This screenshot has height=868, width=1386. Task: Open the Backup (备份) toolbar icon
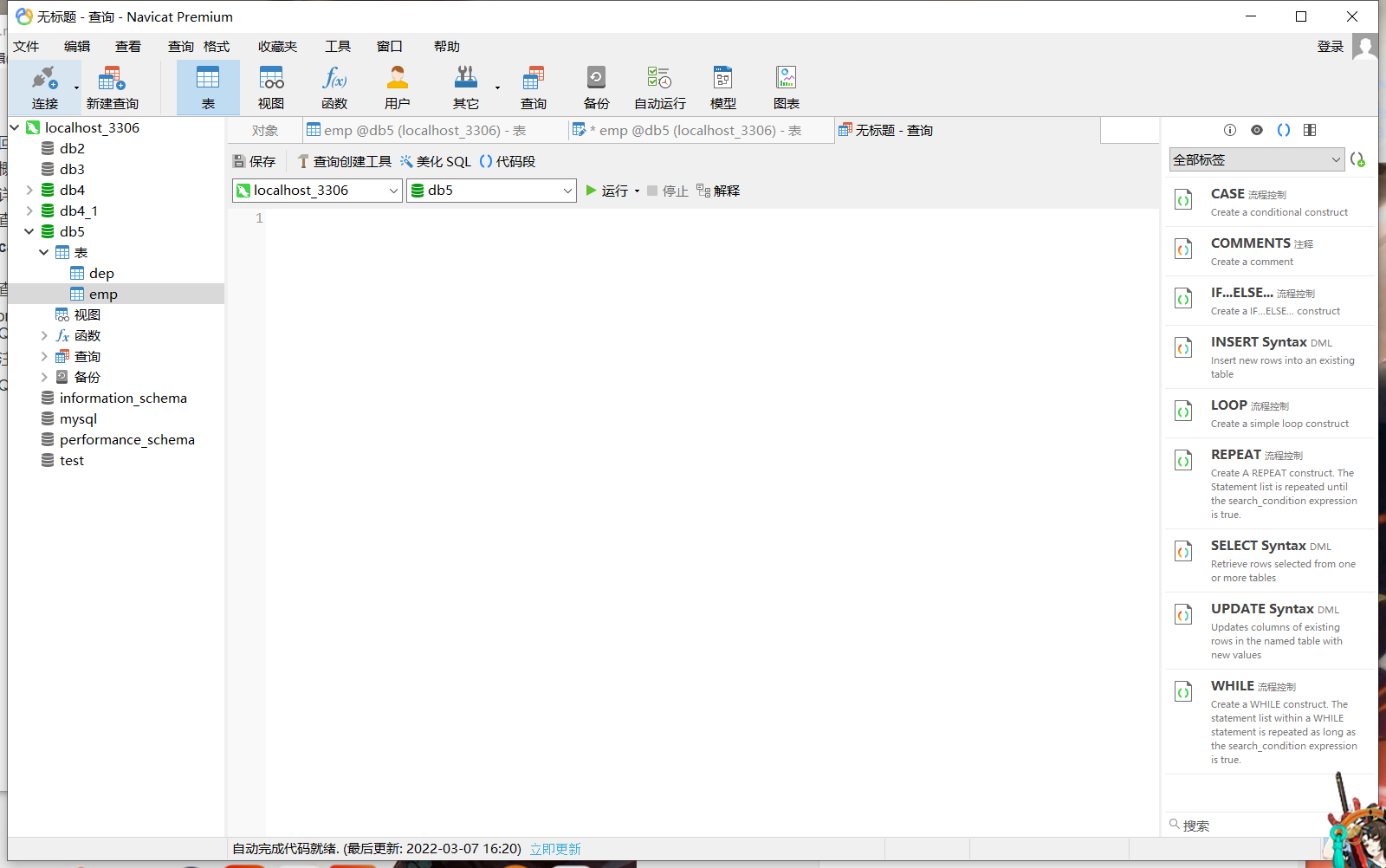(597, 87)
